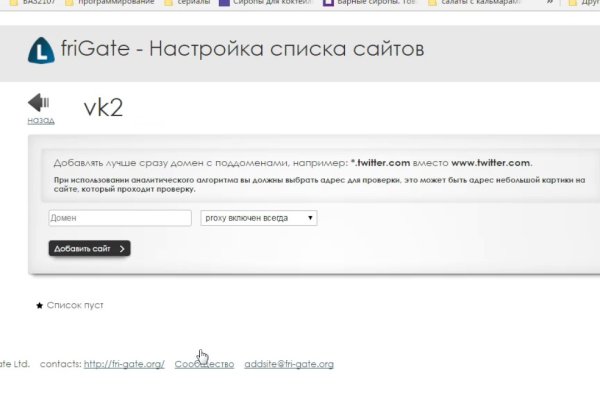Open the http://fri-gate.org/ link

124,364
